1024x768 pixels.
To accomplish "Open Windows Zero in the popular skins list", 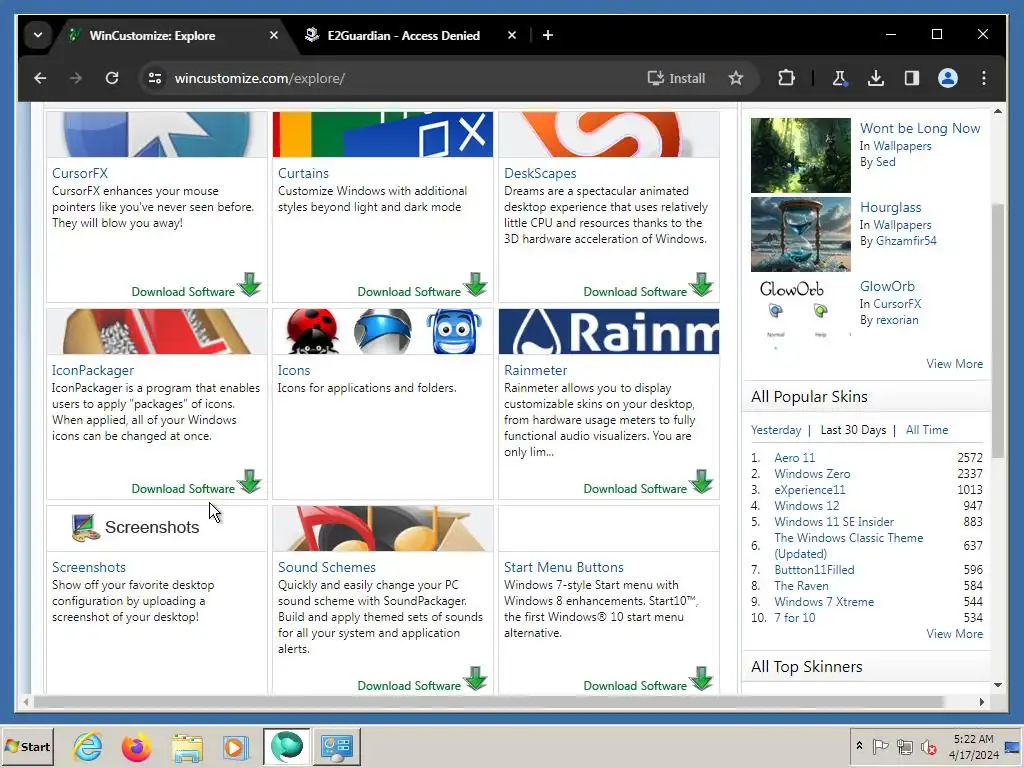I will [x=812, y=473].
